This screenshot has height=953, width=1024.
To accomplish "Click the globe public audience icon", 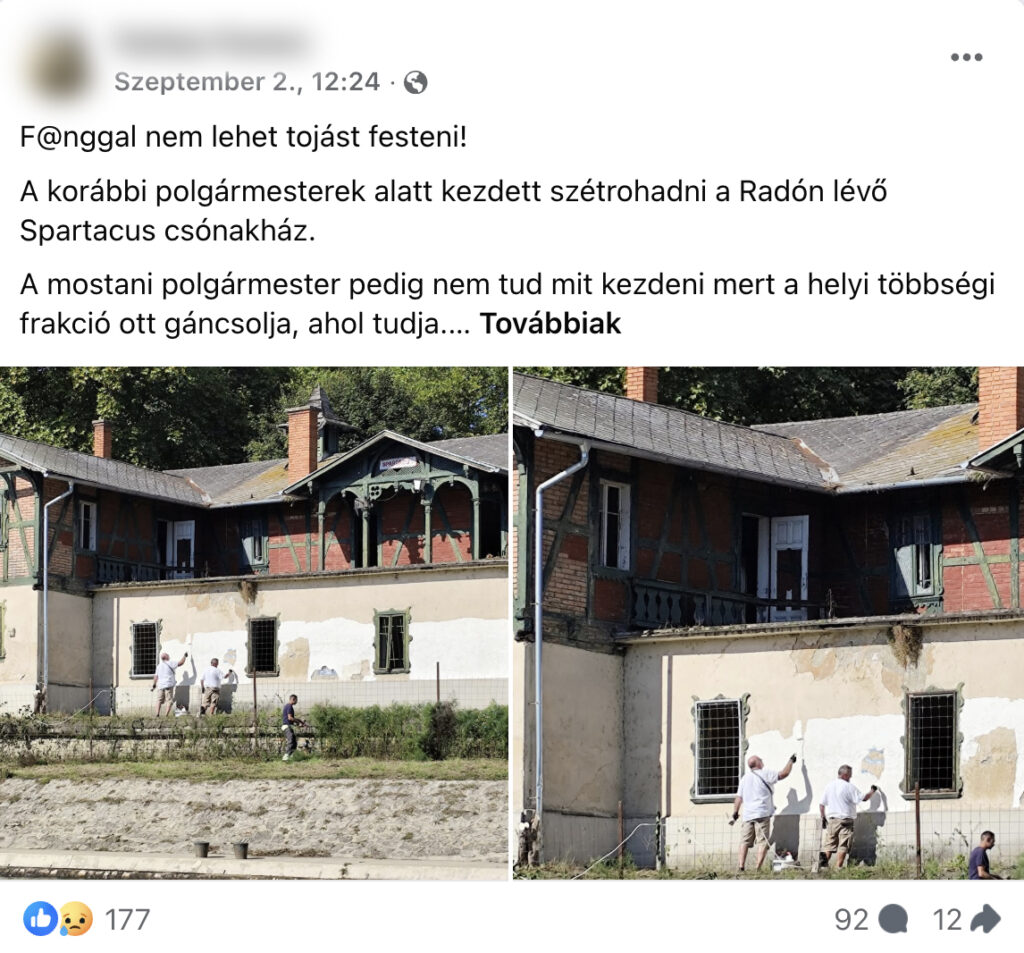I will (416, 83).
